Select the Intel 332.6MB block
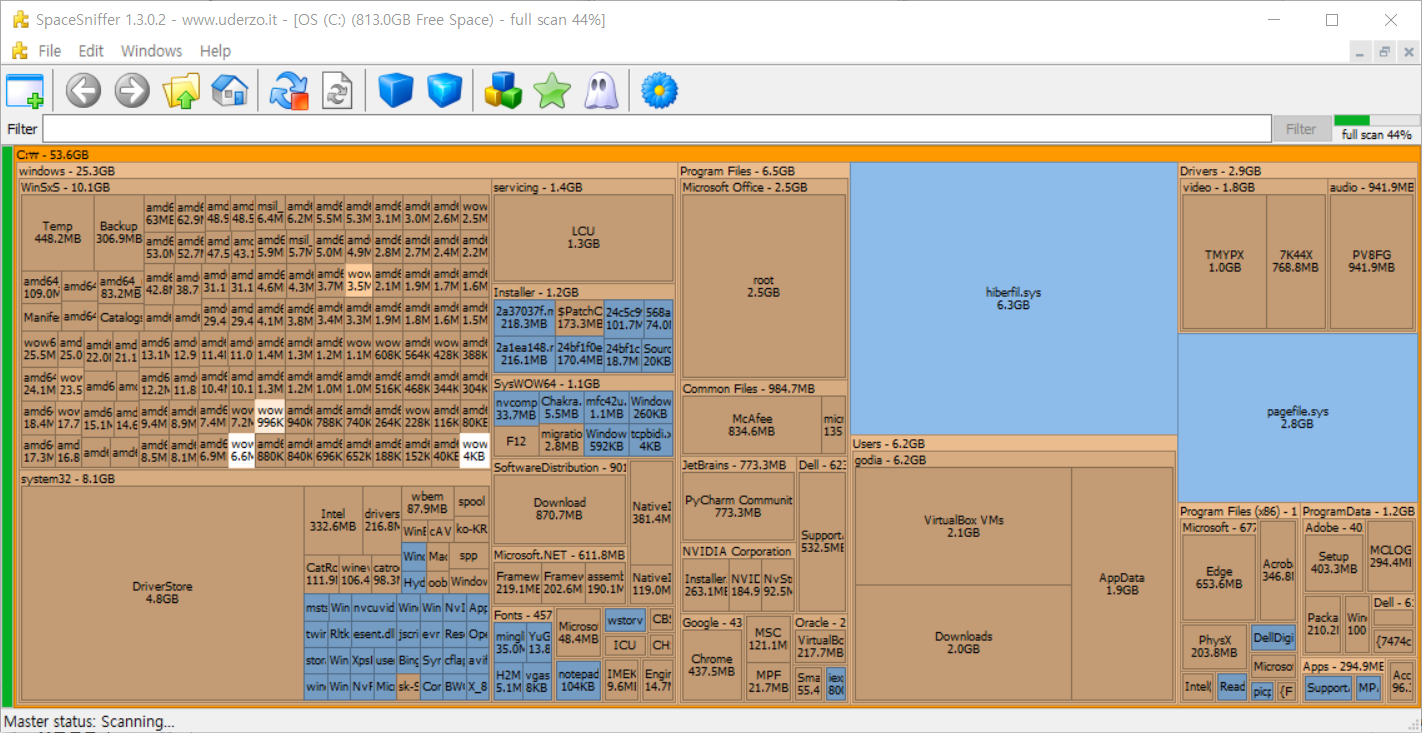This screenshot has width=1422, height=733. [x=332, y=520]
